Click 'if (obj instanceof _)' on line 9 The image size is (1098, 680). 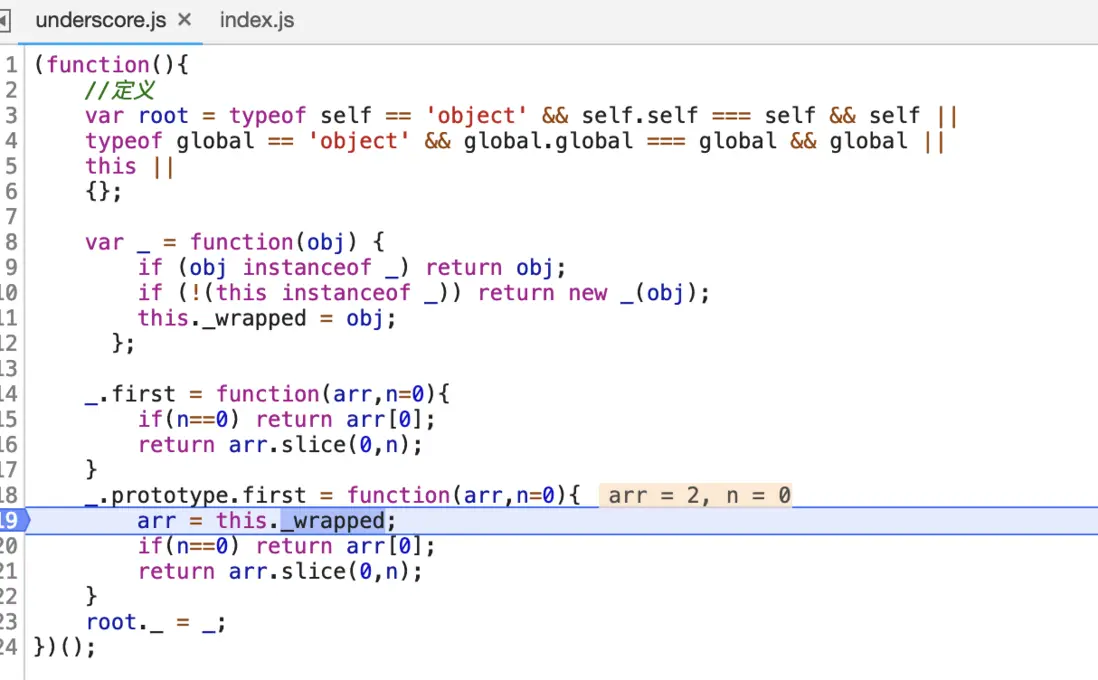tap(274, 268)
